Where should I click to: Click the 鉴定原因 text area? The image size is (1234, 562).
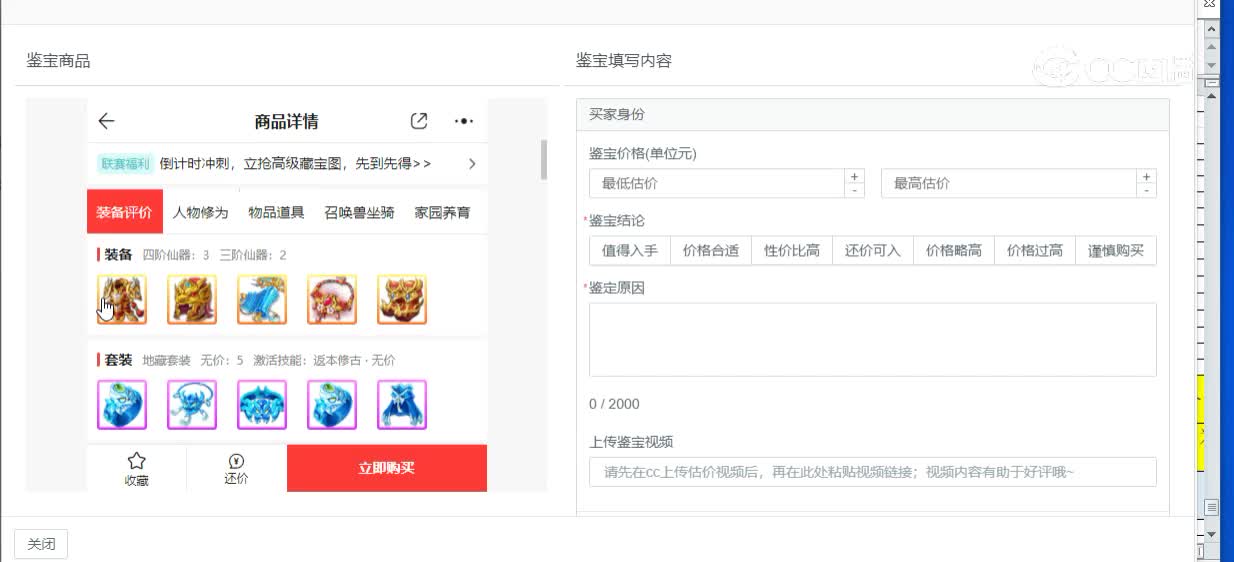coord(873,340)
